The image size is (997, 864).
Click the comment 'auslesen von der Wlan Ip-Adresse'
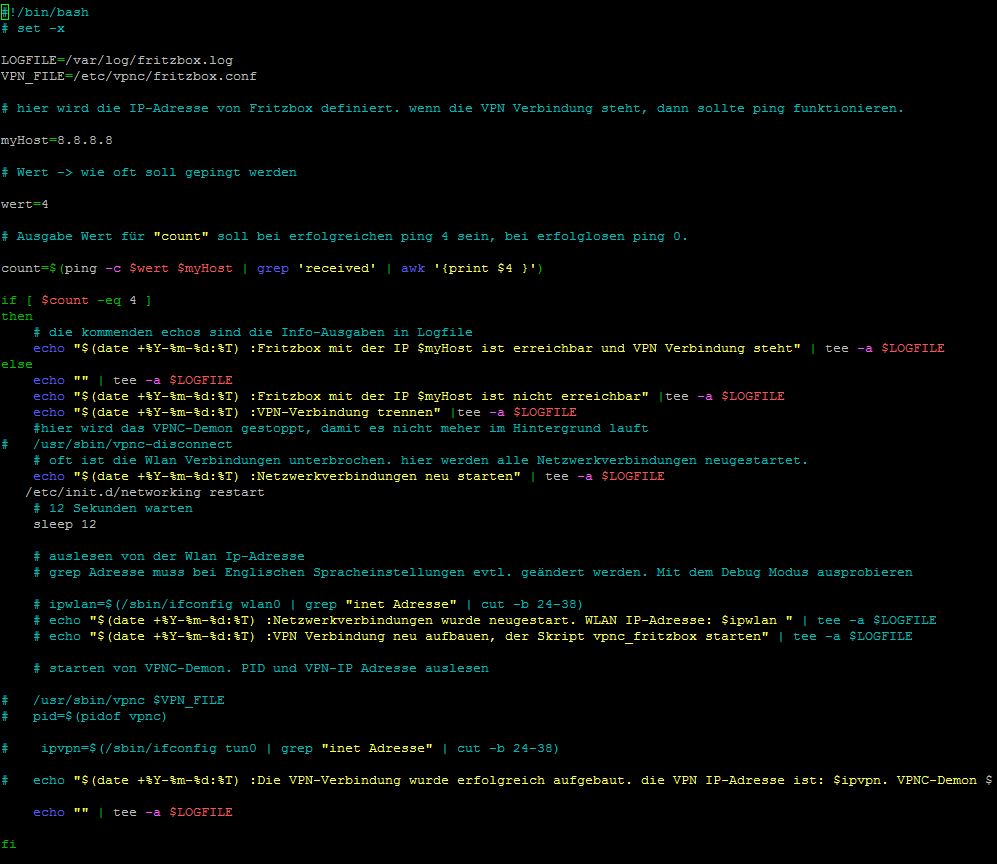pos(168,556)
